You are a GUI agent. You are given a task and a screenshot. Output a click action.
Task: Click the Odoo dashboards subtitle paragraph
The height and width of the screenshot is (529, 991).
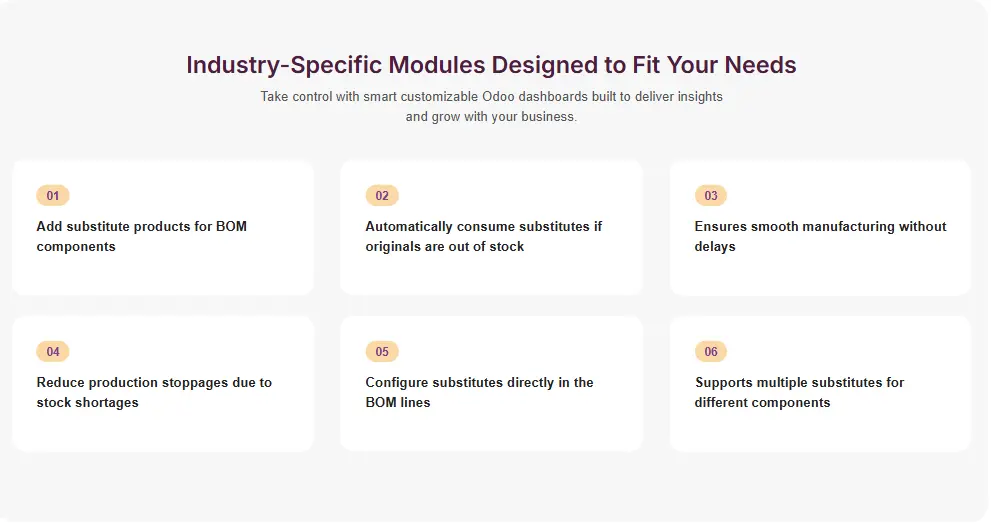pyautogui.click(x=491, y=106)
